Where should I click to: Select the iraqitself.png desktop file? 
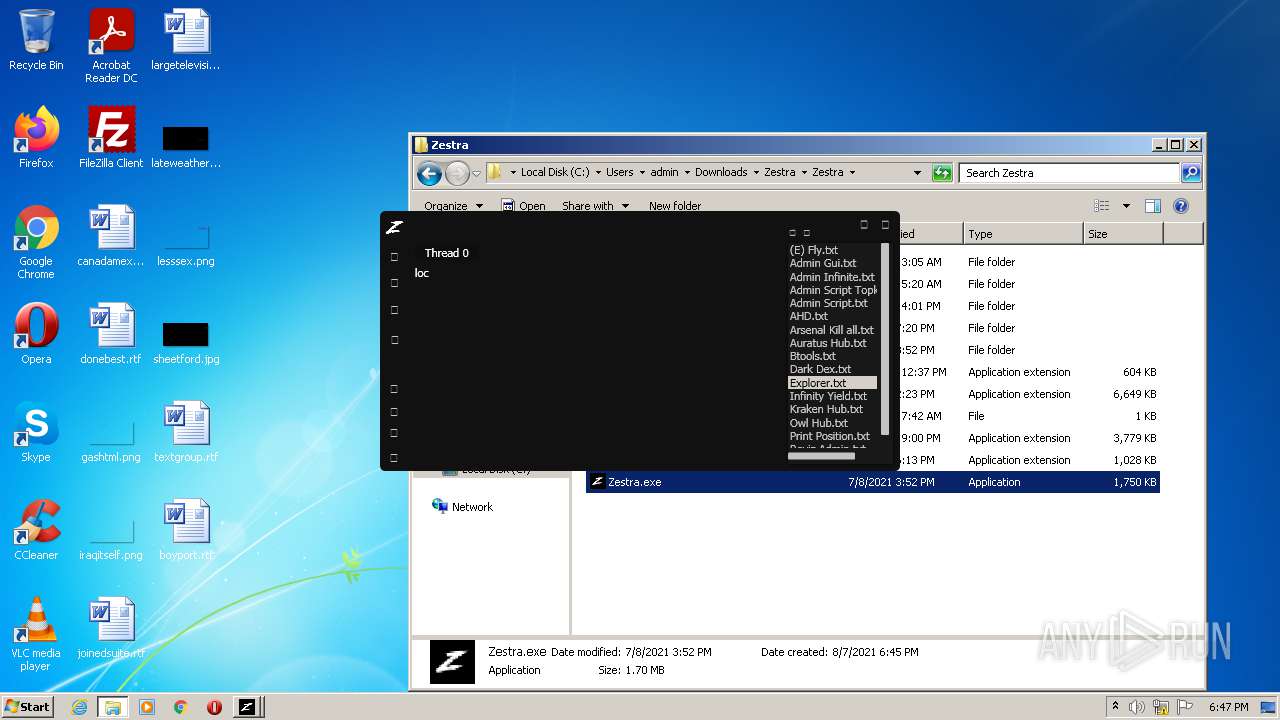pos(111,537)
